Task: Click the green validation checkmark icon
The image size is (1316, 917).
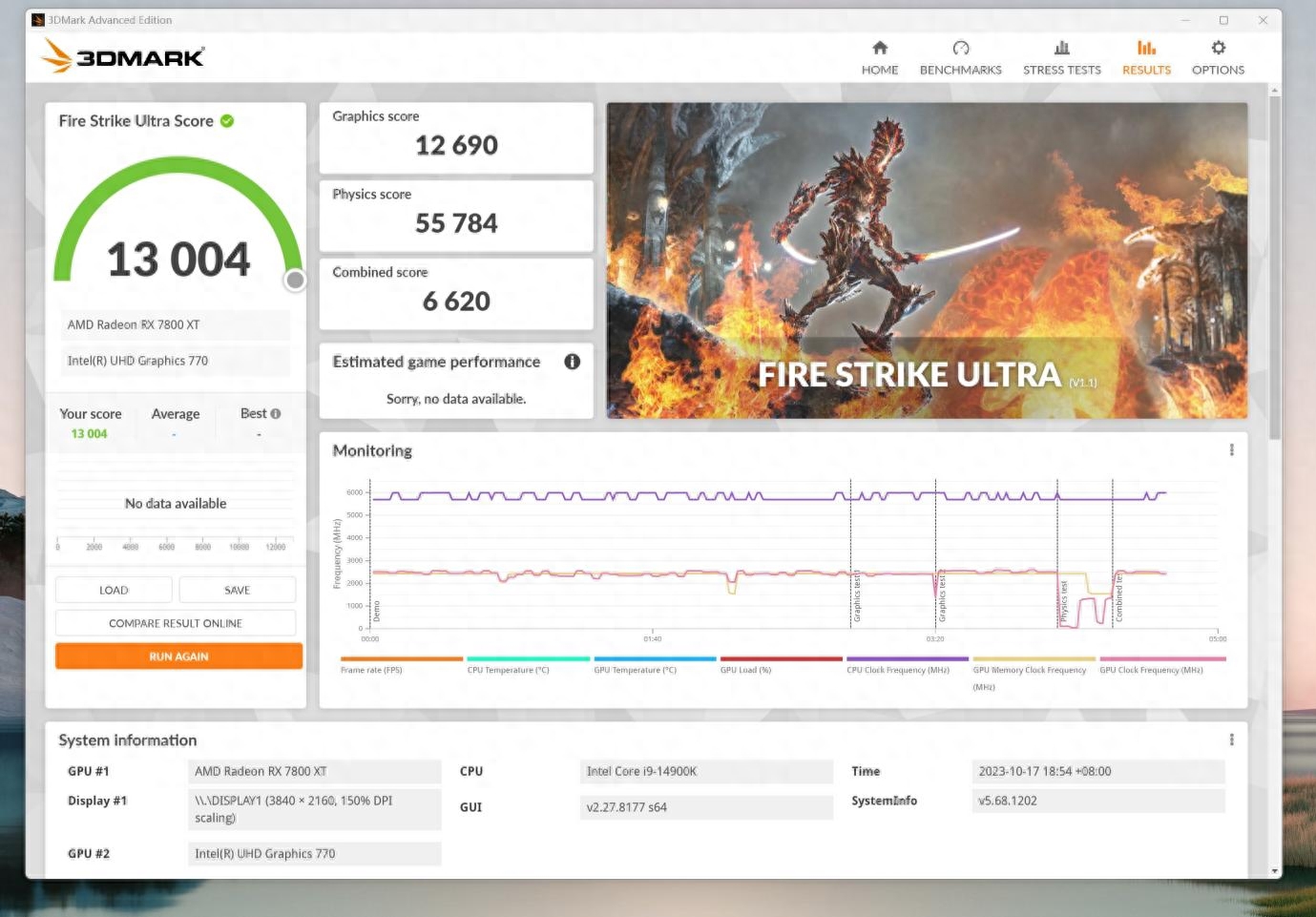Action: tap(227, 121)
